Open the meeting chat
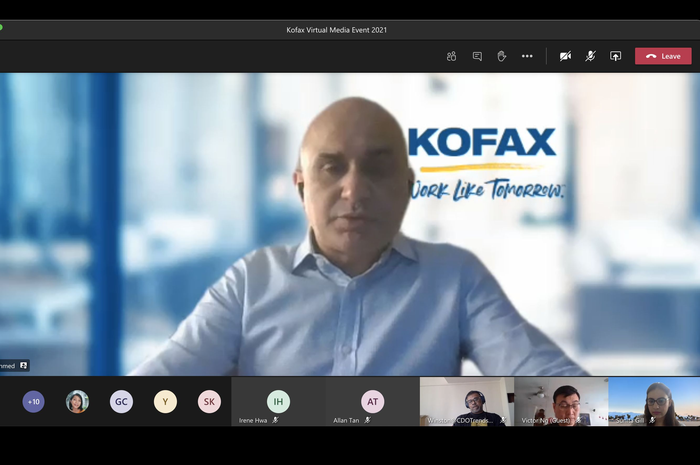This screenshot has width=700, height=465. pyautogui.click(x=477, y=56)
